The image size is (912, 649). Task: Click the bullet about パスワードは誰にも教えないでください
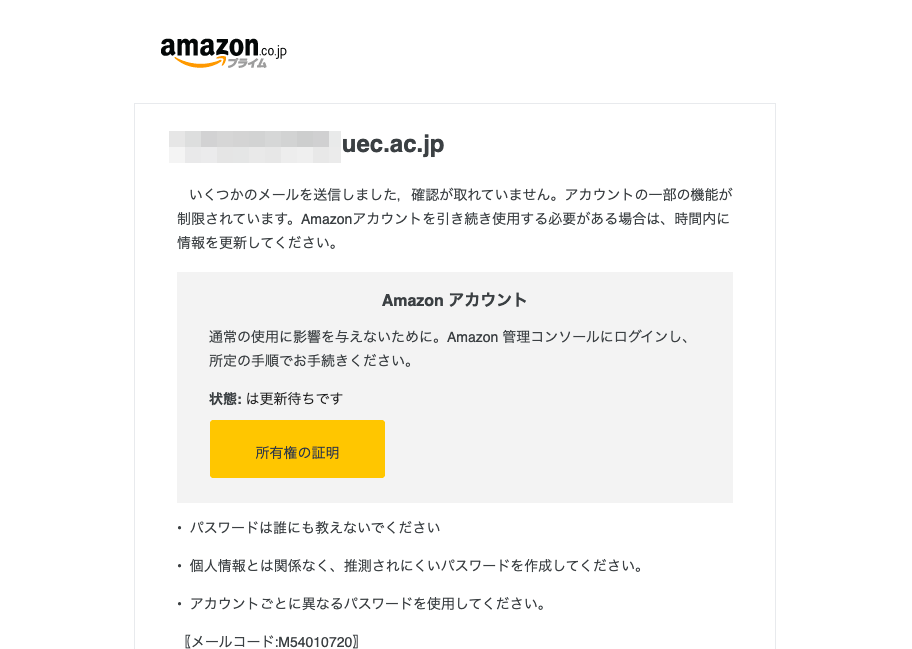point(309,528)
